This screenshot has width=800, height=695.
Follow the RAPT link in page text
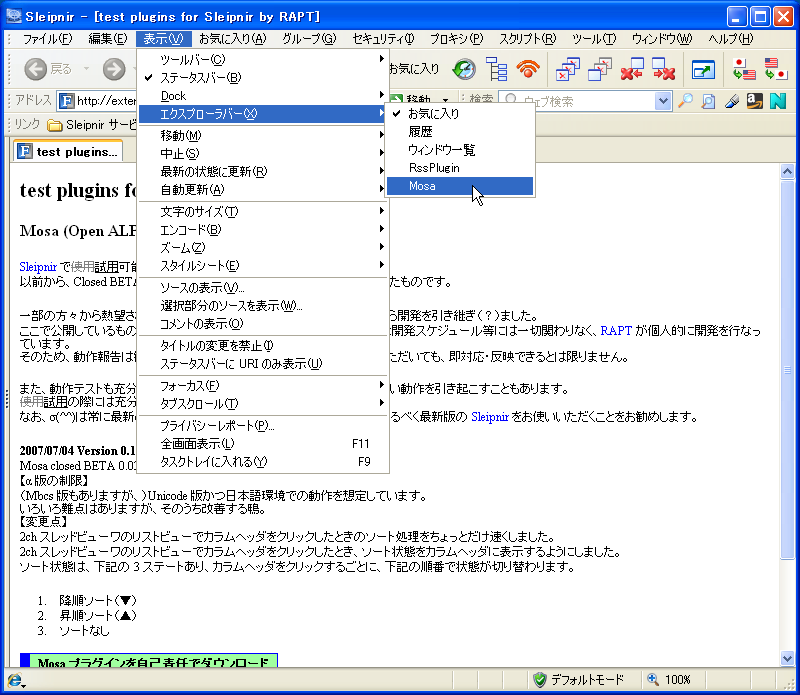616,331
